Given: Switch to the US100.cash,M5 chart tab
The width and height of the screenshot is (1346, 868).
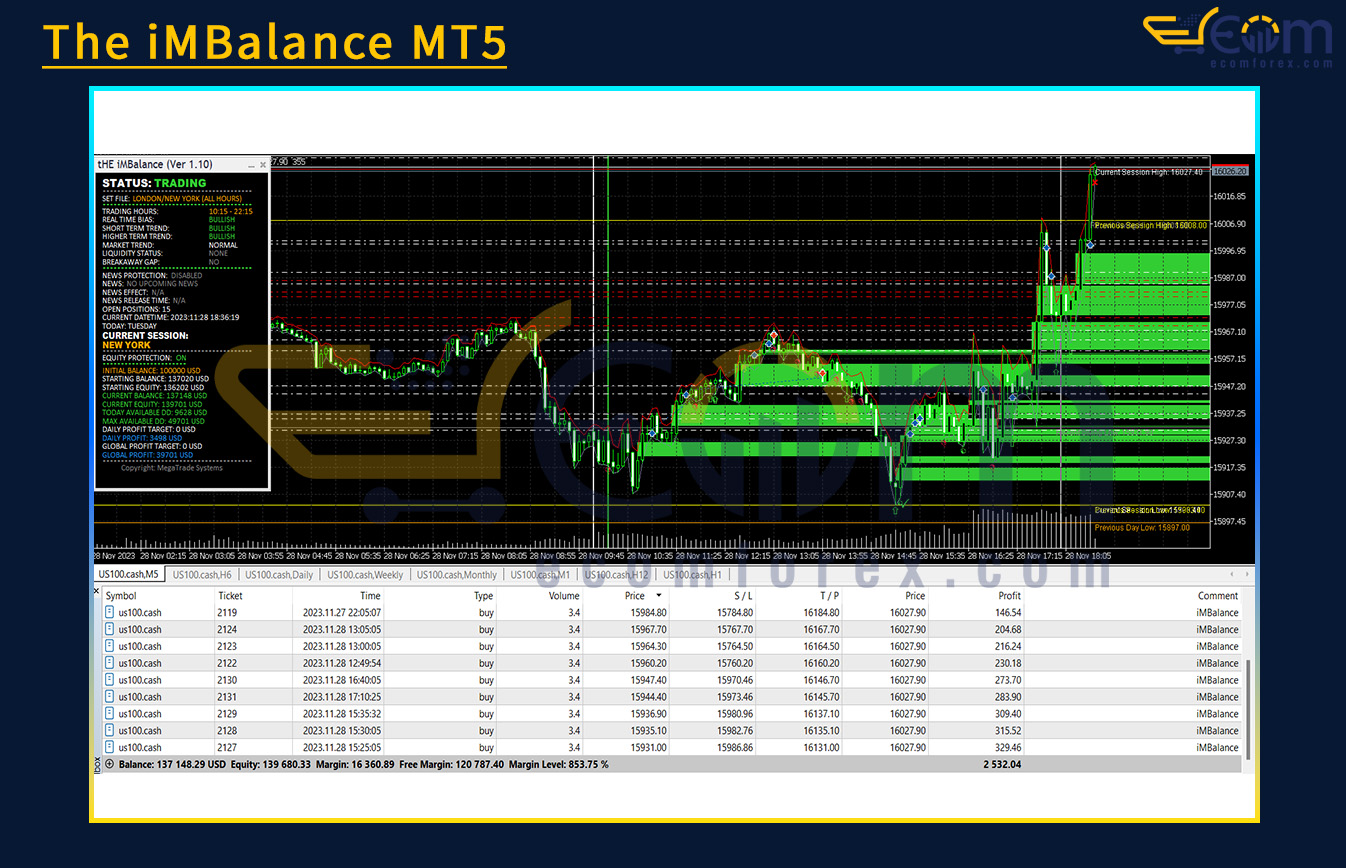Looking at the screenshot, I should (127, 575).
